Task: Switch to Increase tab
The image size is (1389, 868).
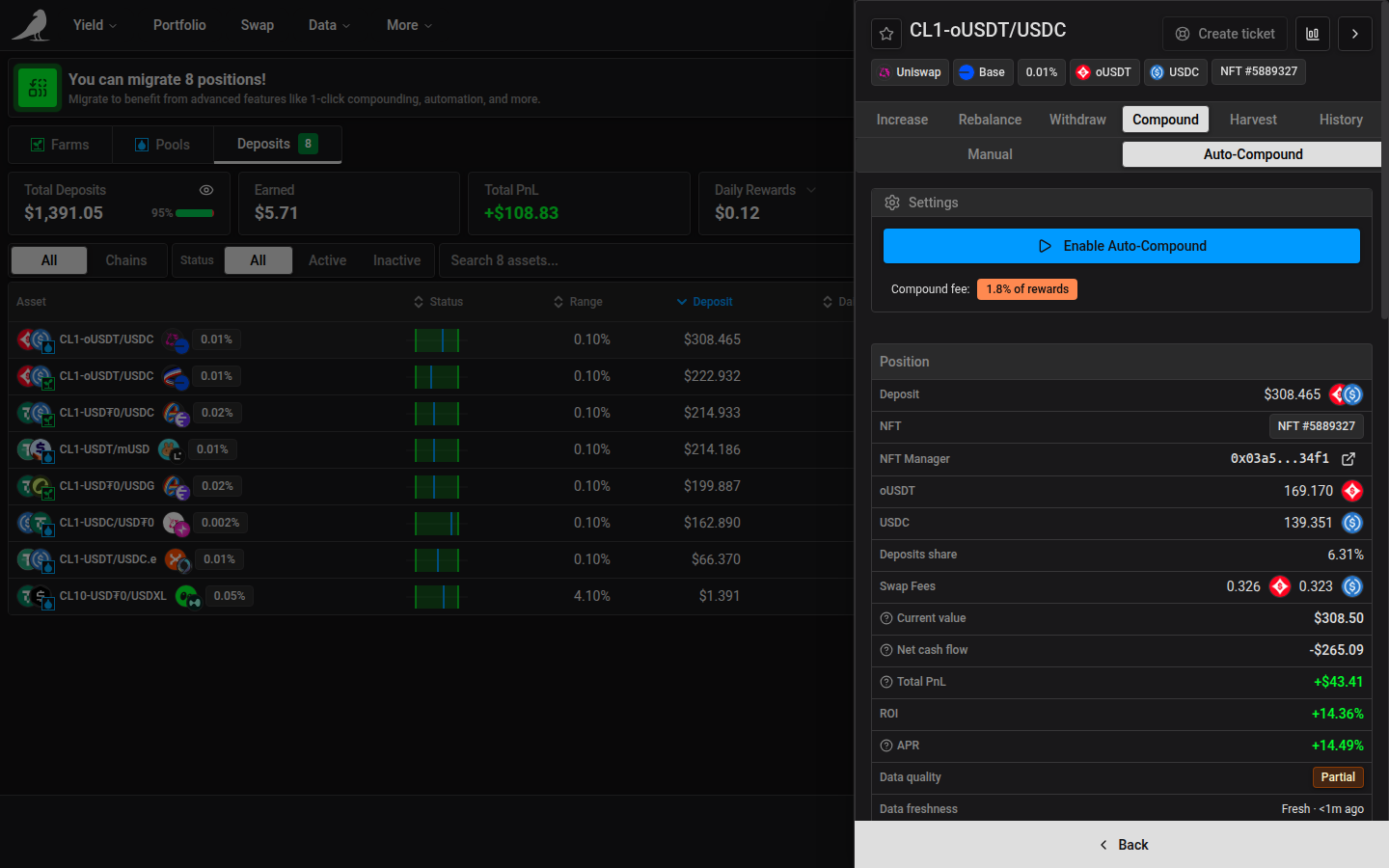Action: (x=902, y=120)
